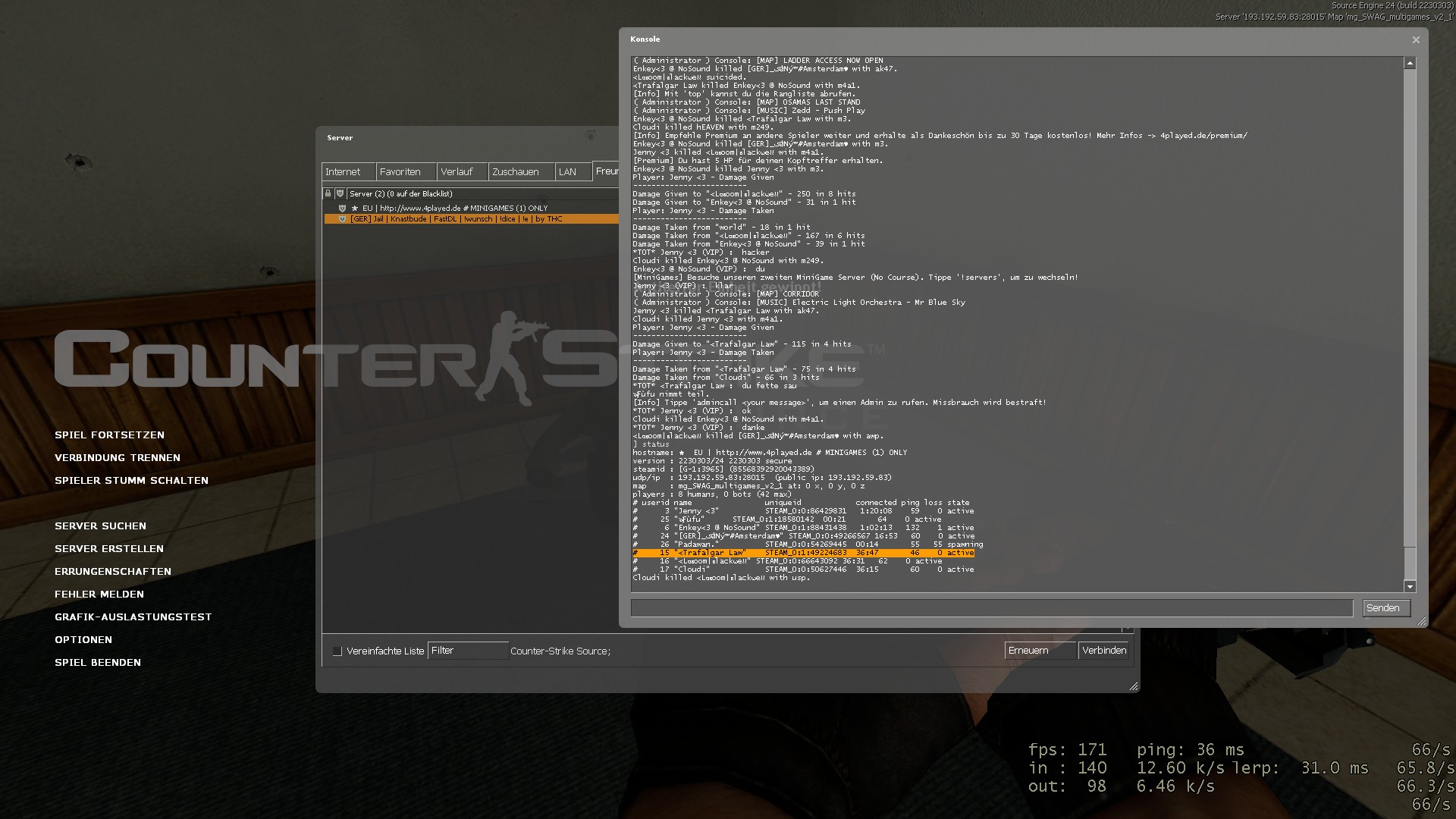Open Server Erstellen from the main menu
The width and height of the screenshot is (1456, 819).
point(109,549)
